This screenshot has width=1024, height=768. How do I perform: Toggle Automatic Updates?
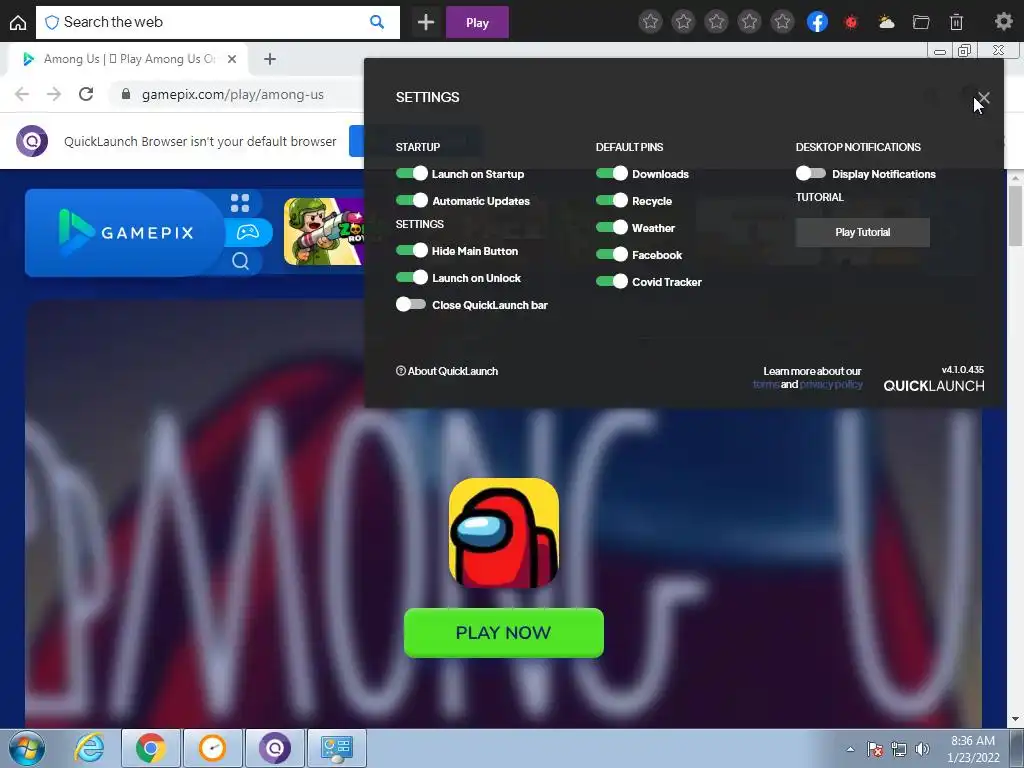[x=411, y=200]
